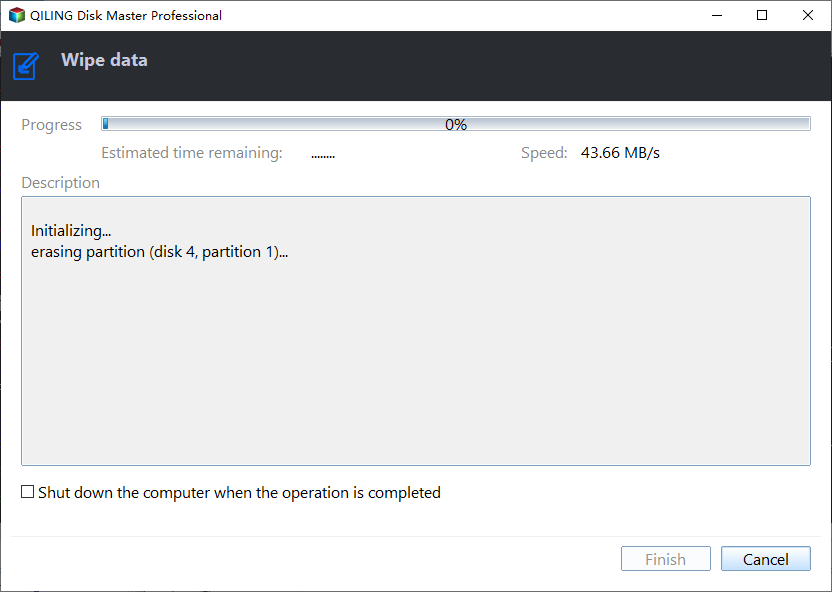This screenshot has width=832, height=592.
Task: Select the 'erasing partition (disk 4, partition 1)' line
Action: pos(159,251)
